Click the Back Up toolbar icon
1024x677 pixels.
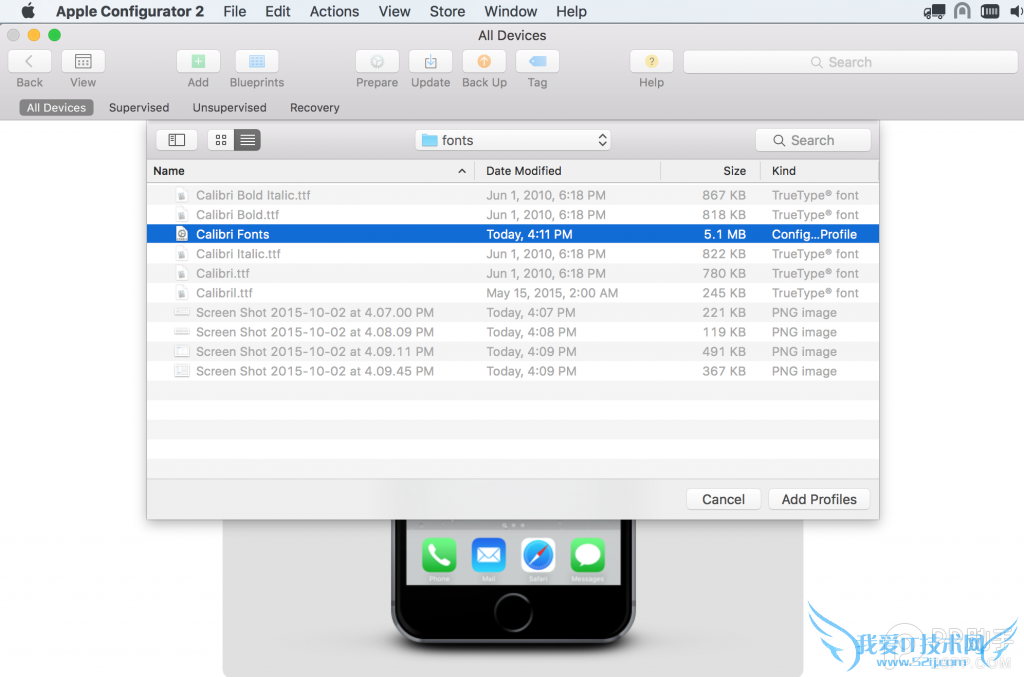pos(484,62)
